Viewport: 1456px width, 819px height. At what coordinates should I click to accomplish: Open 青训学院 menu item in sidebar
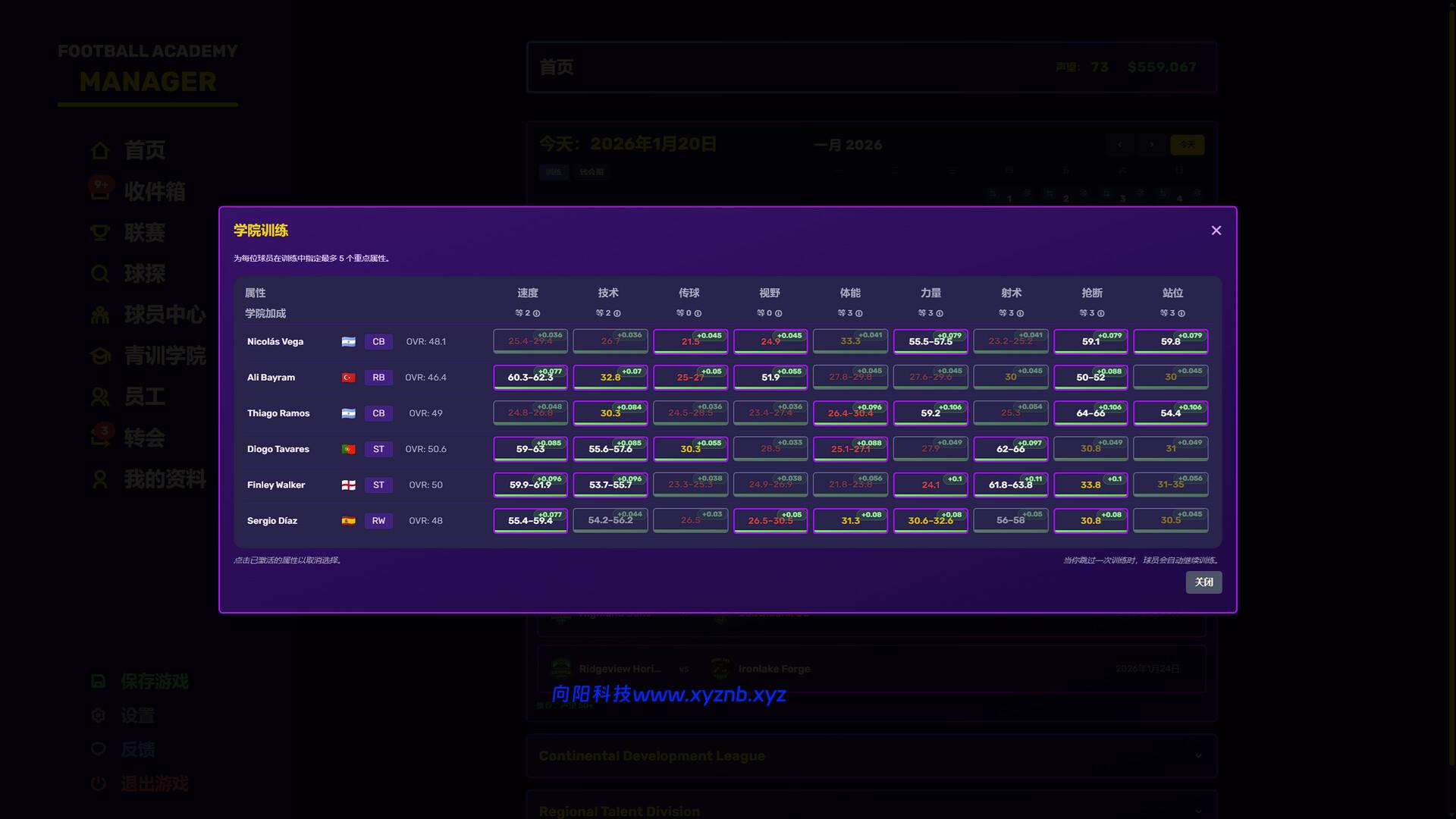tap(165, 356)
